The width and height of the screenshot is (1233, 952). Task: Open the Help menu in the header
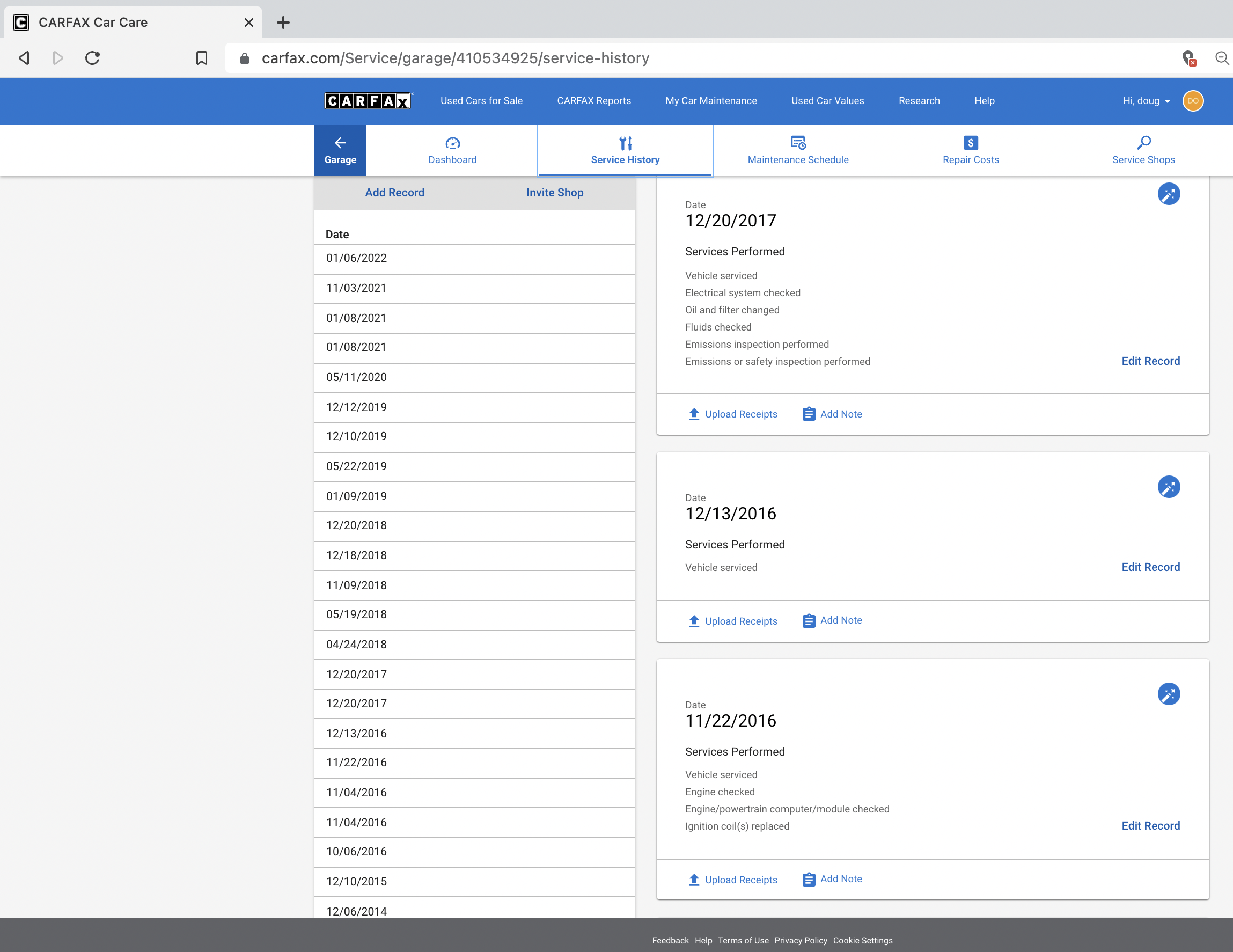(984, 100)
